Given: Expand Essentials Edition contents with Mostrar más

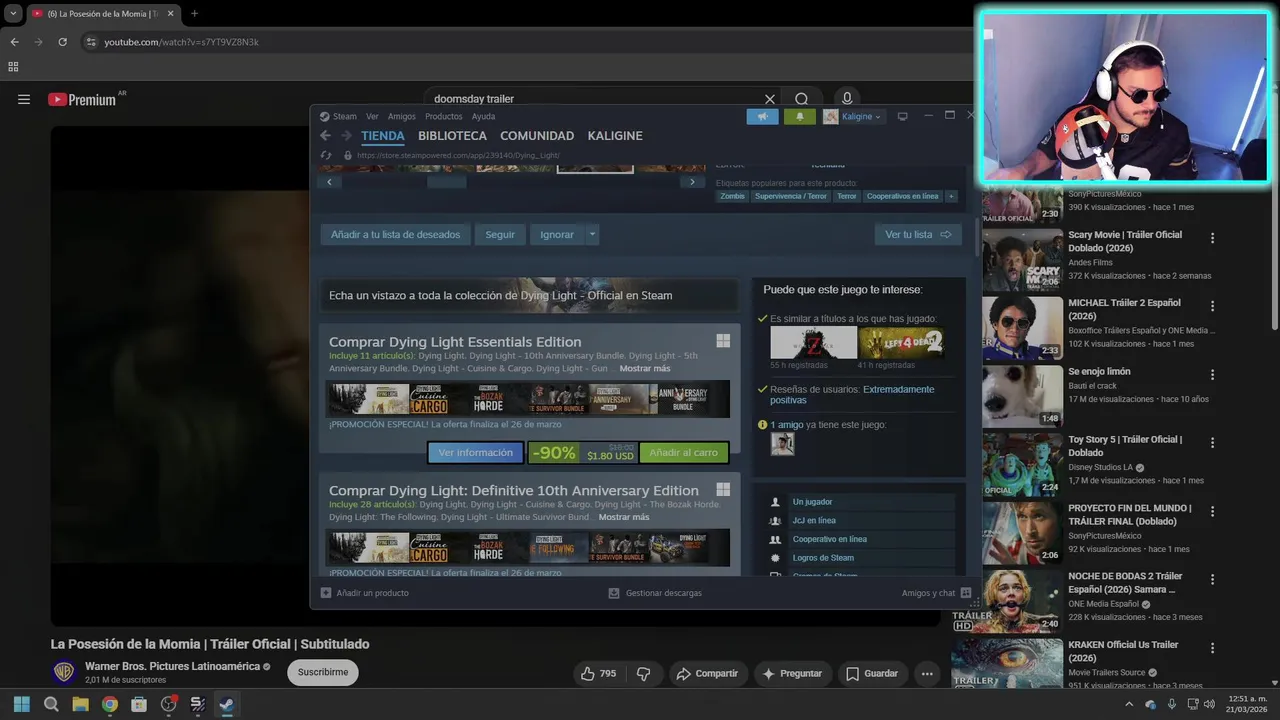Looking at the screenshot, I should [x=645, y=369].
